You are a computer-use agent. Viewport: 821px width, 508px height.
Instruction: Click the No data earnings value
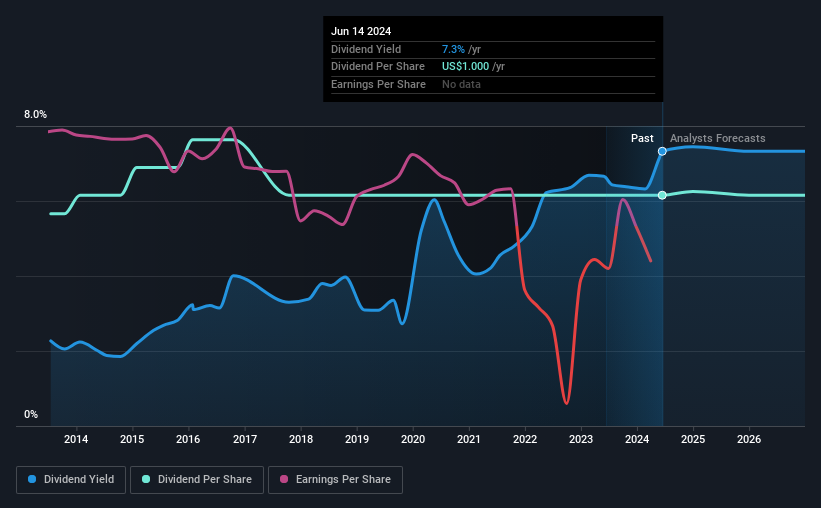coord(461,84)
